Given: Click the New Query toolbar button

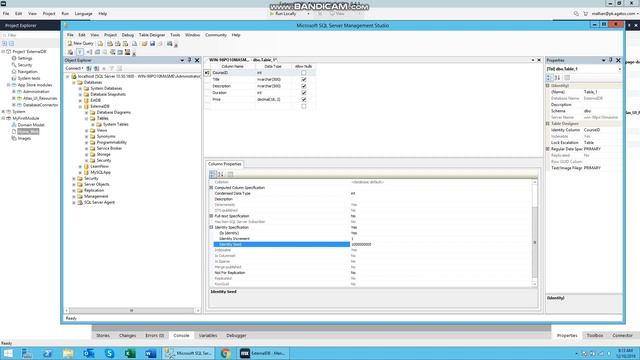Looking at the screenshot, I should click(80, 43).
